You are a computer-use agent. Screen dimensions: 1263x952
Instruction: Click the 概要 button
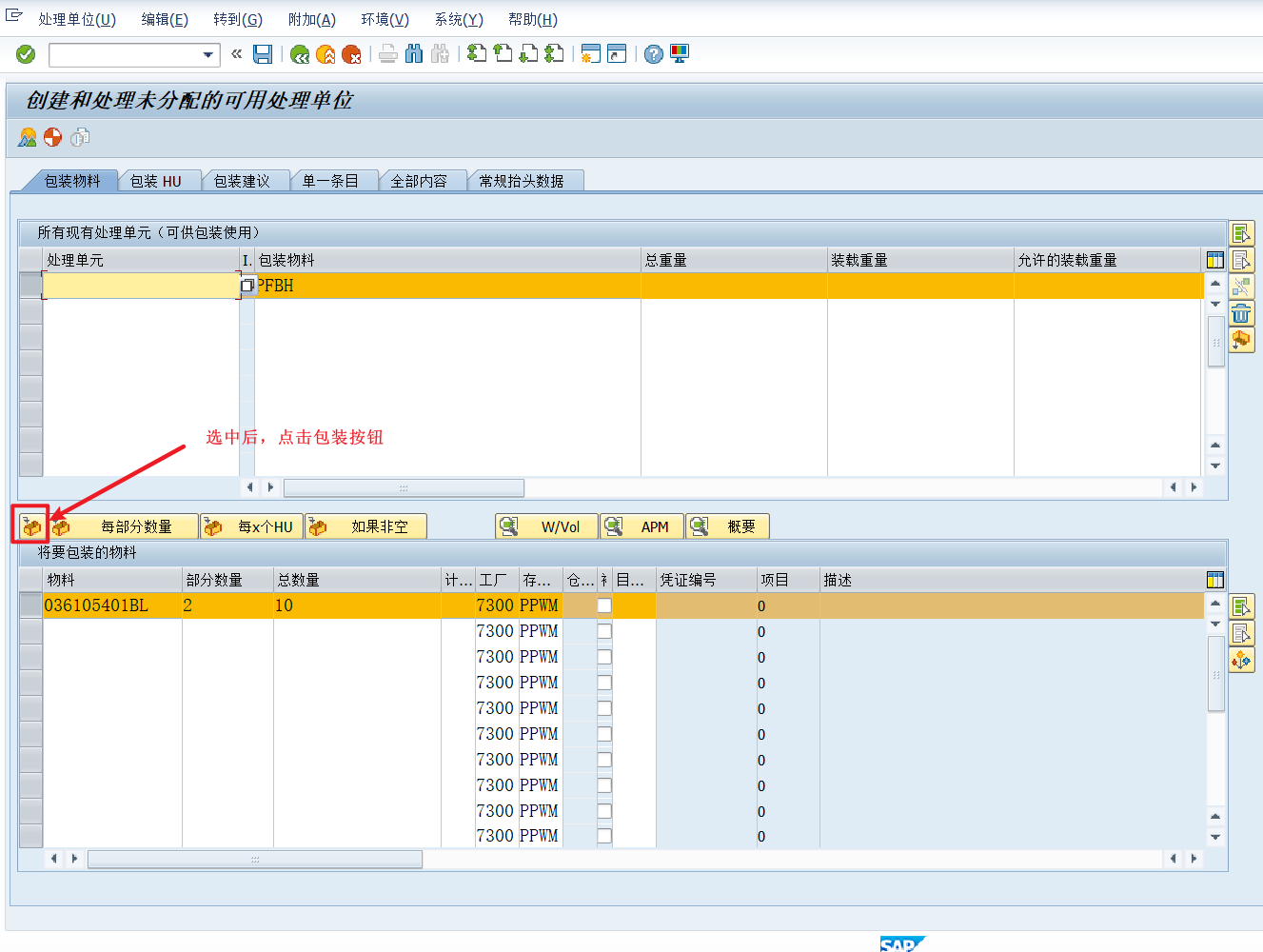click(728, 526)
